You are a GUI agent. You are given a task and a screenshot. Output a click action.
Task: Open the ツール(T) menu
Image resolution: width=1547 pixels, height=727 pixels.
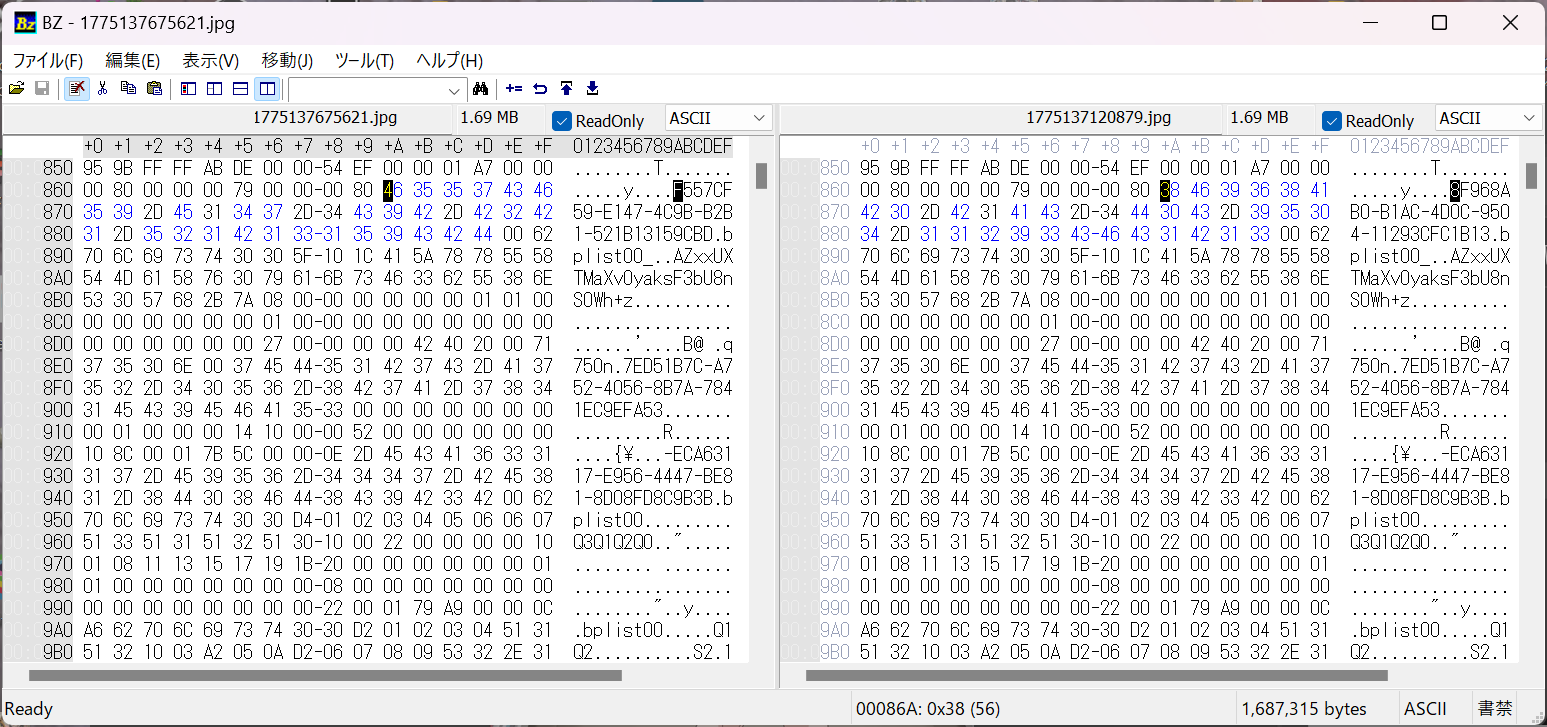(364, 60)
